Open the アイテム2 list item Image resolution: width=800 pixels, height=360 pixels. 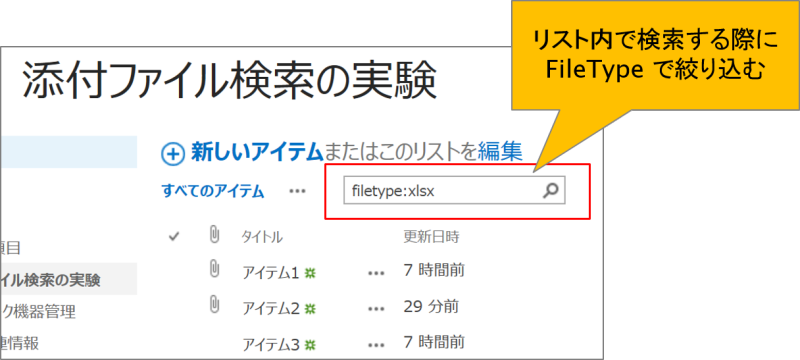(x=270, y=308)
